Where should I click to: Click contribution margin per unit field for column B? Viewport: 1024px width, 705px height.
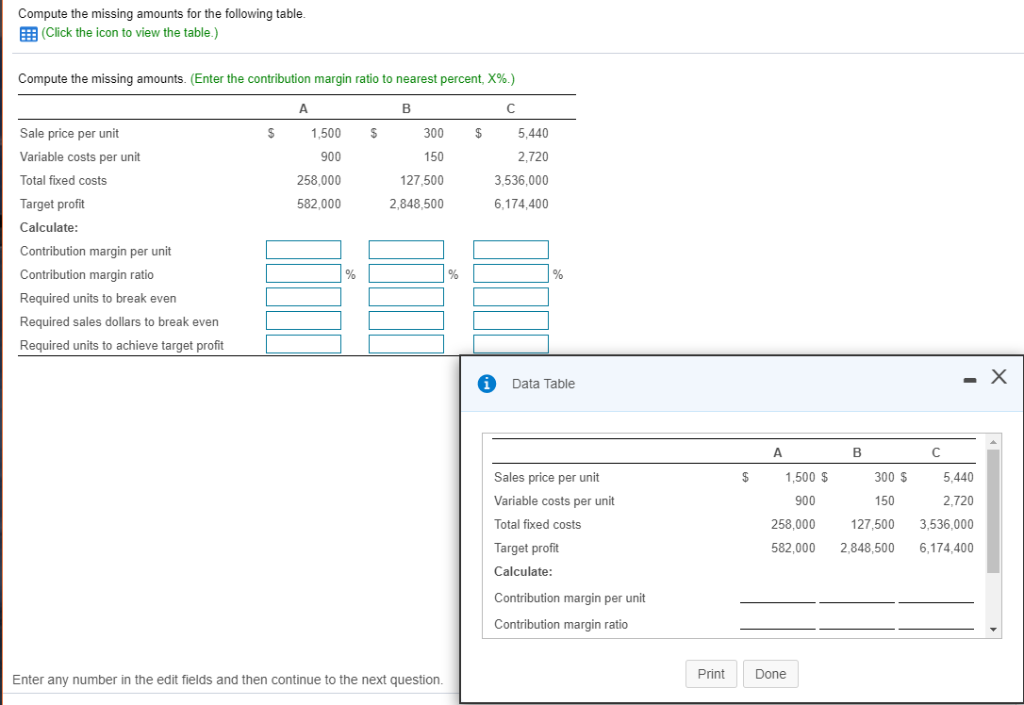[x=406, y=249]
